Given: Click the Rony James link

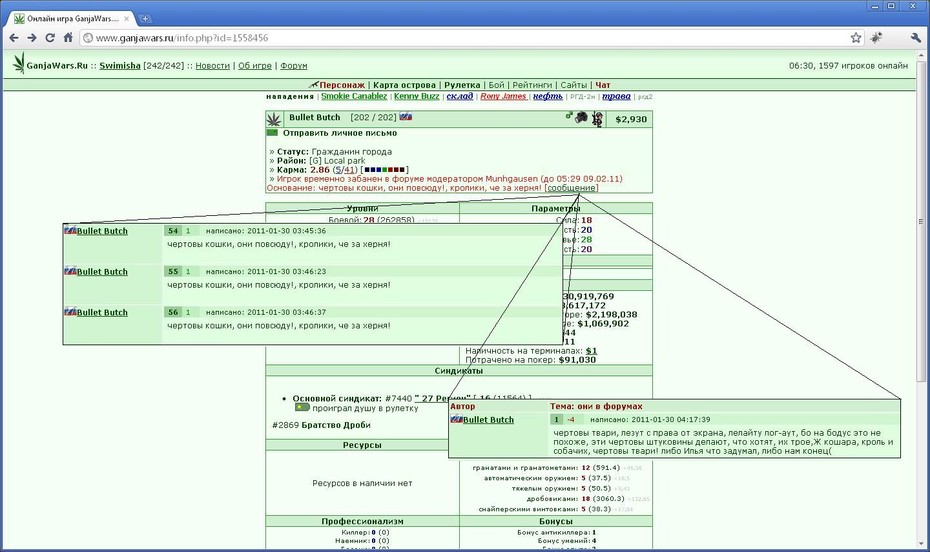Looking at the screenshot, I should point(503,96).
